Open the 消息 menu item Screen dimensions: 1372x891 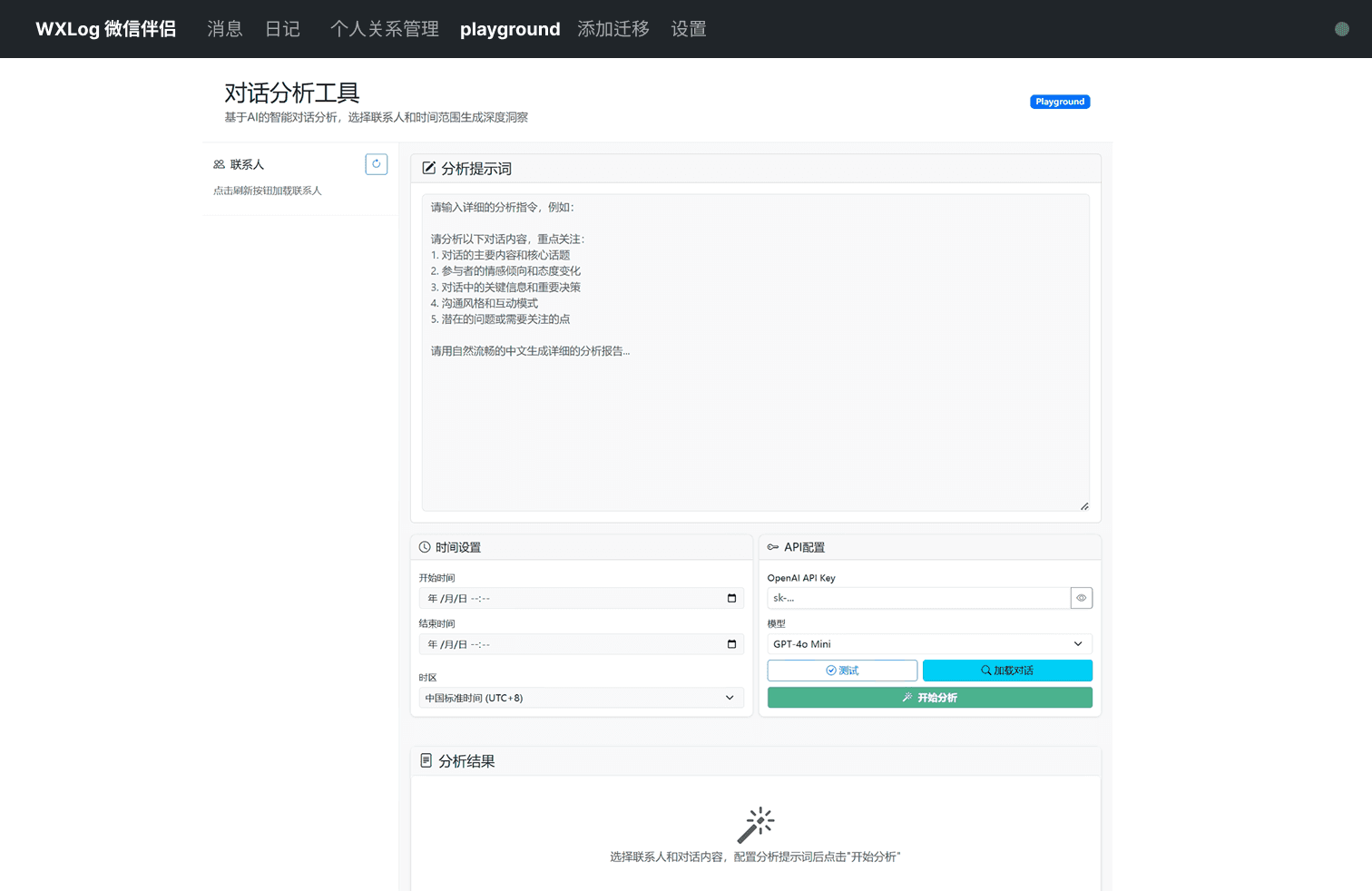point(225,28)
